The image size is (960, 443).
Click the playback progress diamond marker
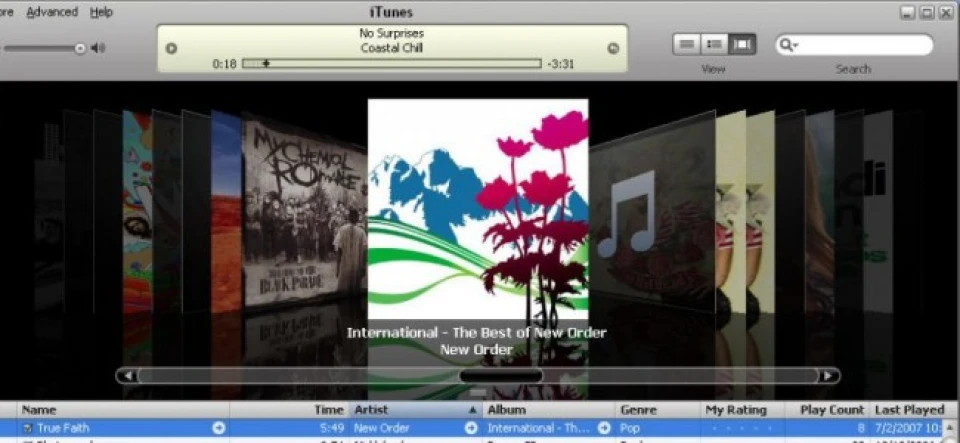(266, 63)
